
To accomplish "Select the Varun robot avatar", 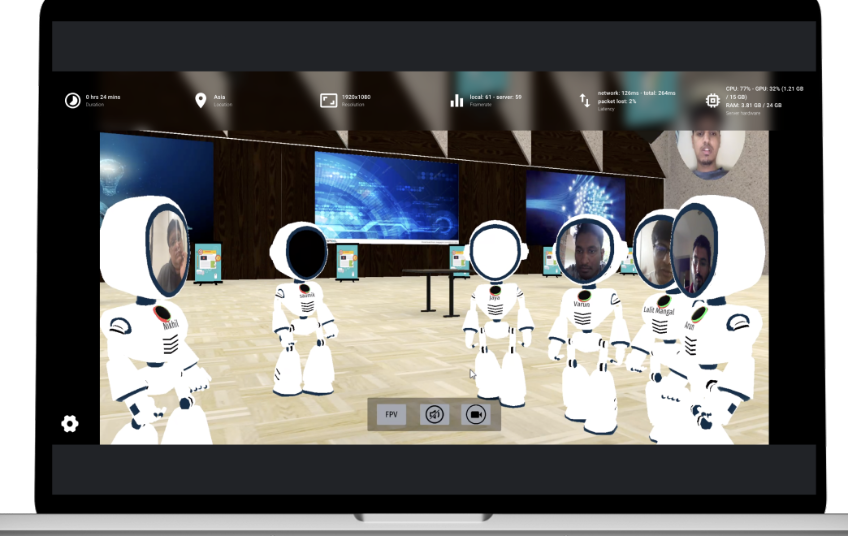I will click(583, 320).
